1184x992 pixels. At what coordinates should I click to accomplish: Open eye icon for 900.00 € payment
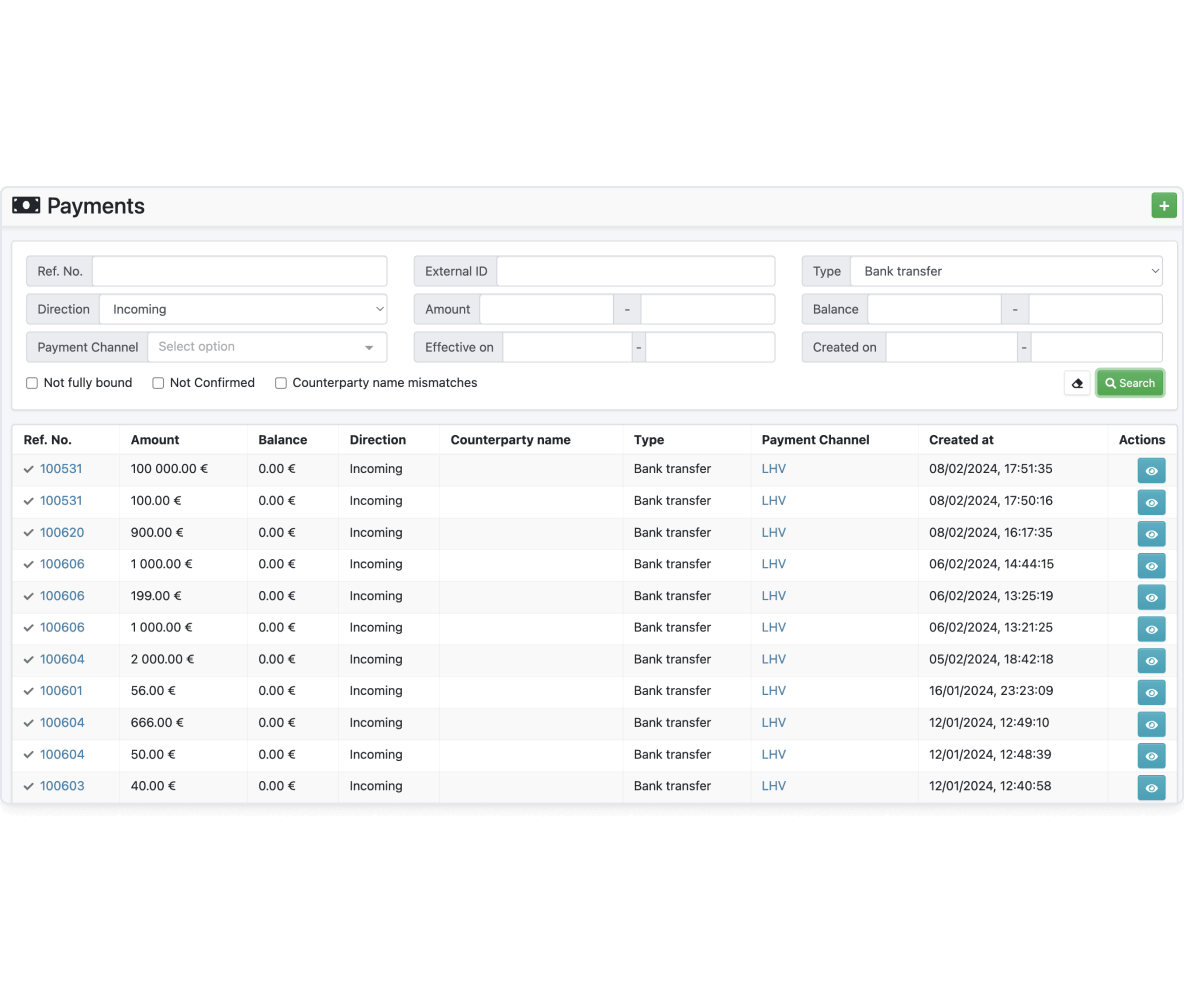[x=1152, y=534]
